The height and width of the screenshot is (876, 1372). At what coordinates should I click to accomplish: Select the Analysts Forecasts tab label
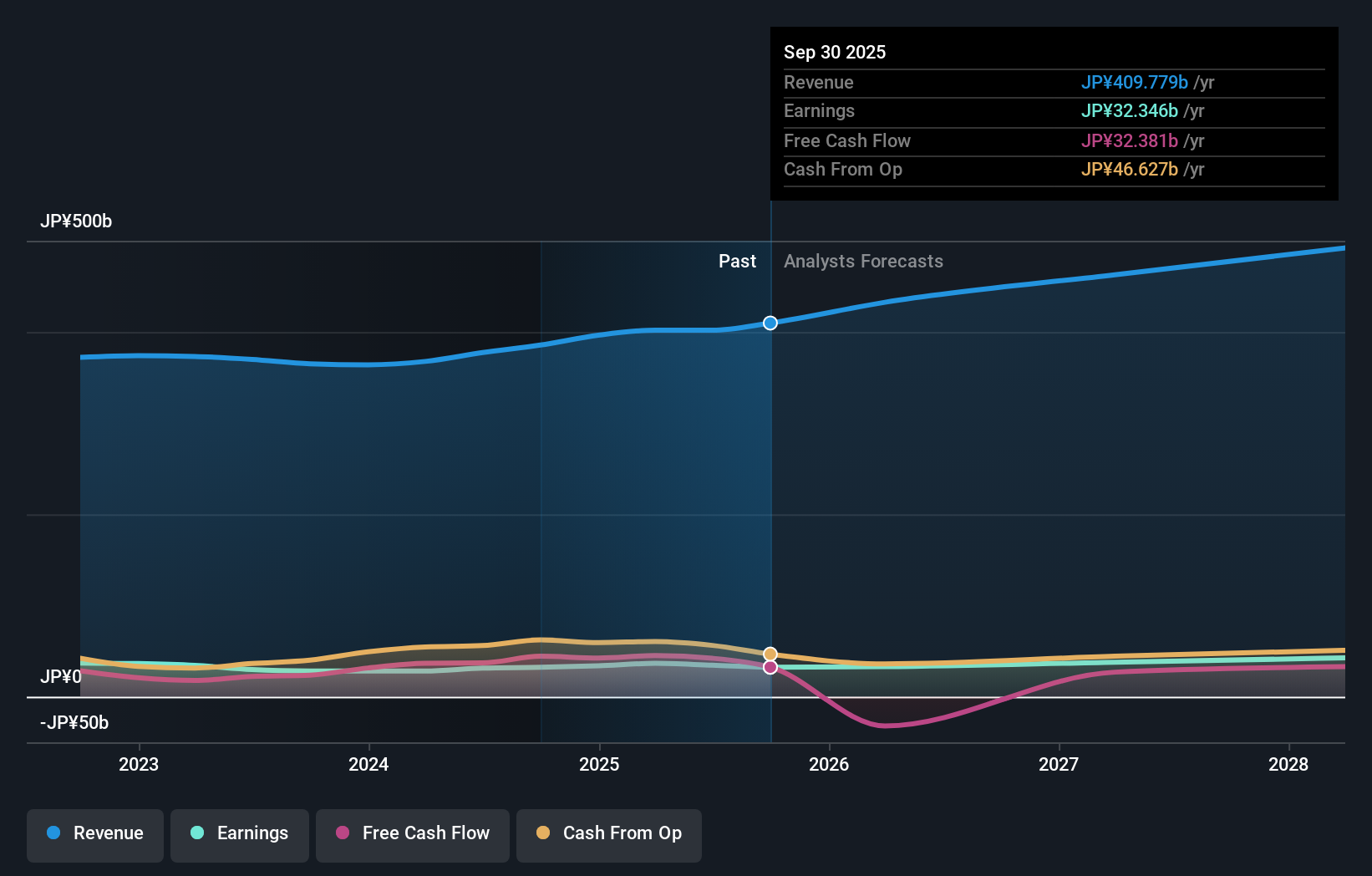[x=863, y=261]
